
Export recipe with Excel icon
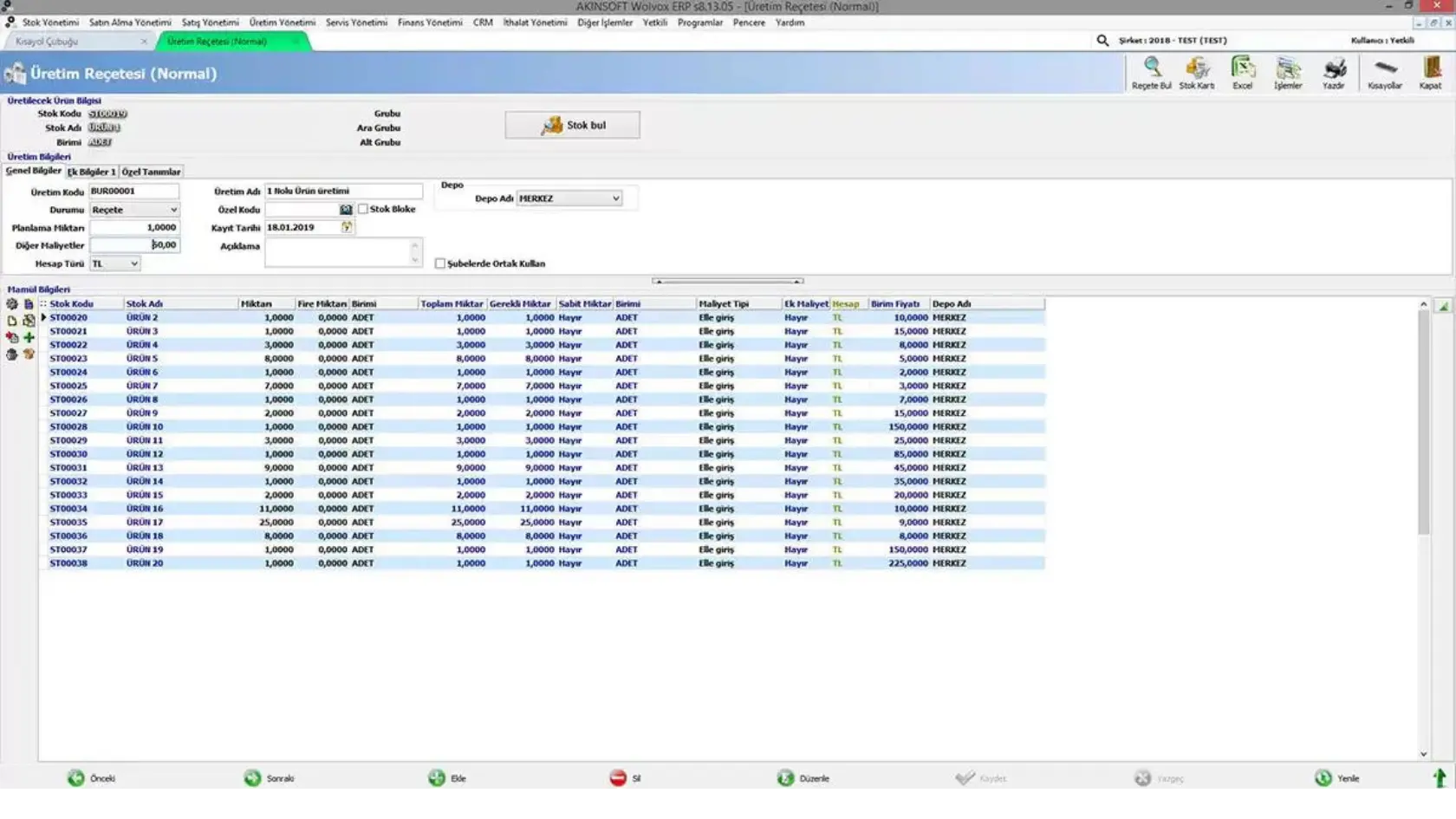click(1243, 73)
